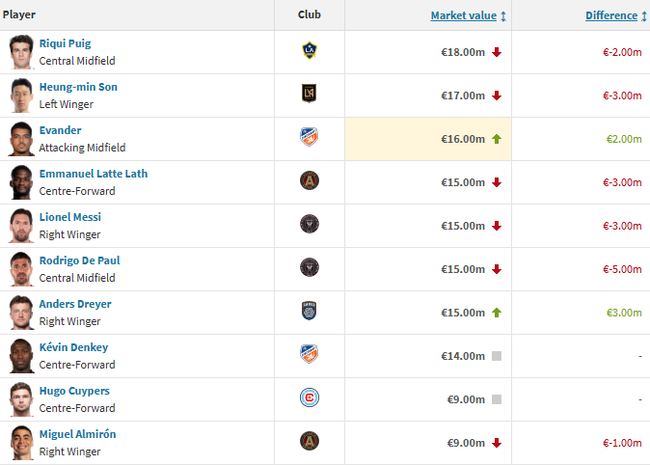Open Emmanuel Latte Lath's profile
The width and height of the screenshot is (650, 465).
click(x=93, y=174)
